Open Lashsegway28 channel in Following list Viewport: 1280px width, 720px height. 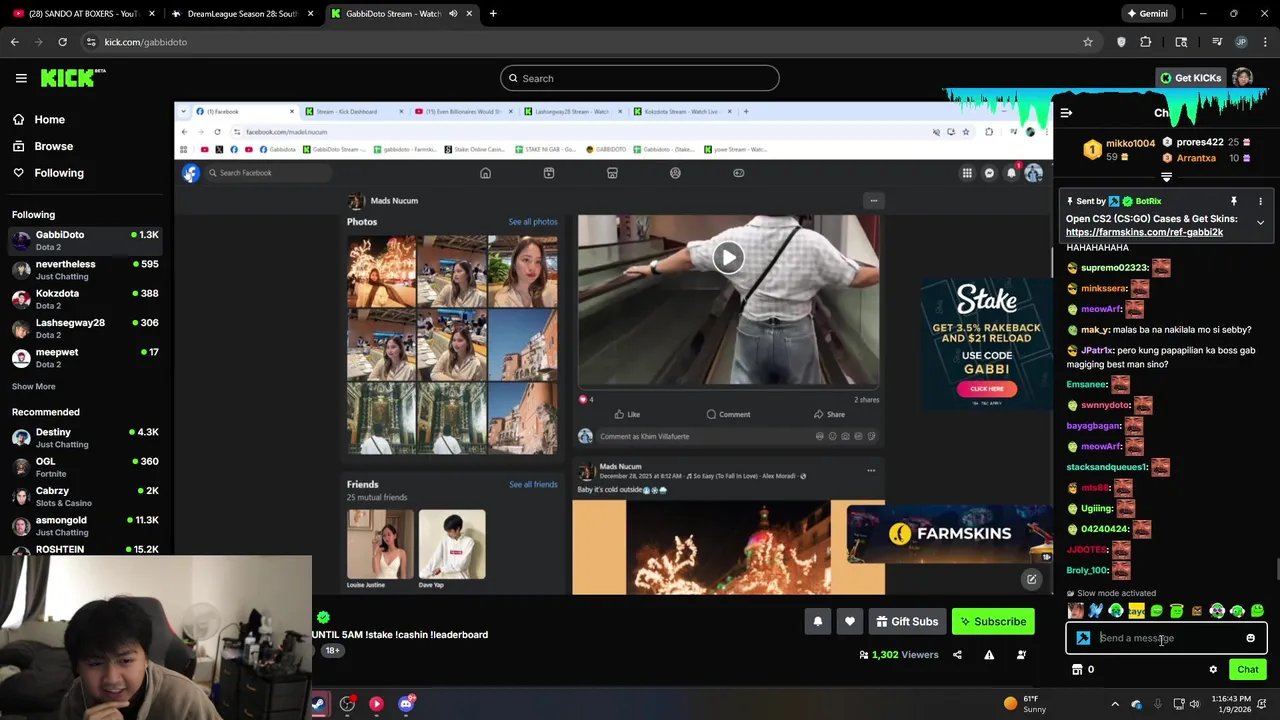tap(85, 328)
